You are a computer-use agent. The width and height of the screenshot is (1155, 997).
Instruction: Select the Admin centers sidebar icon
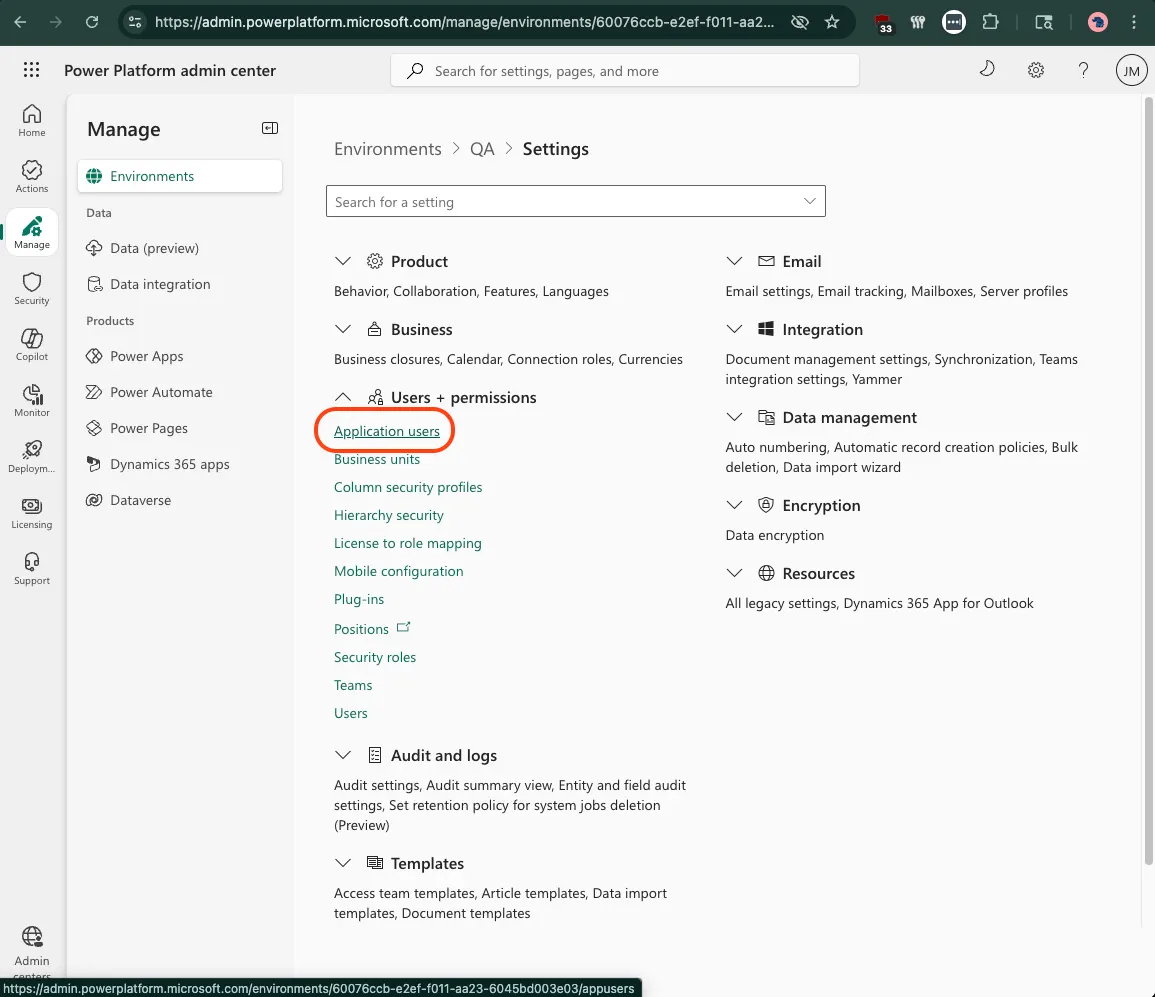pyautogui.click(x=31, y=945)
